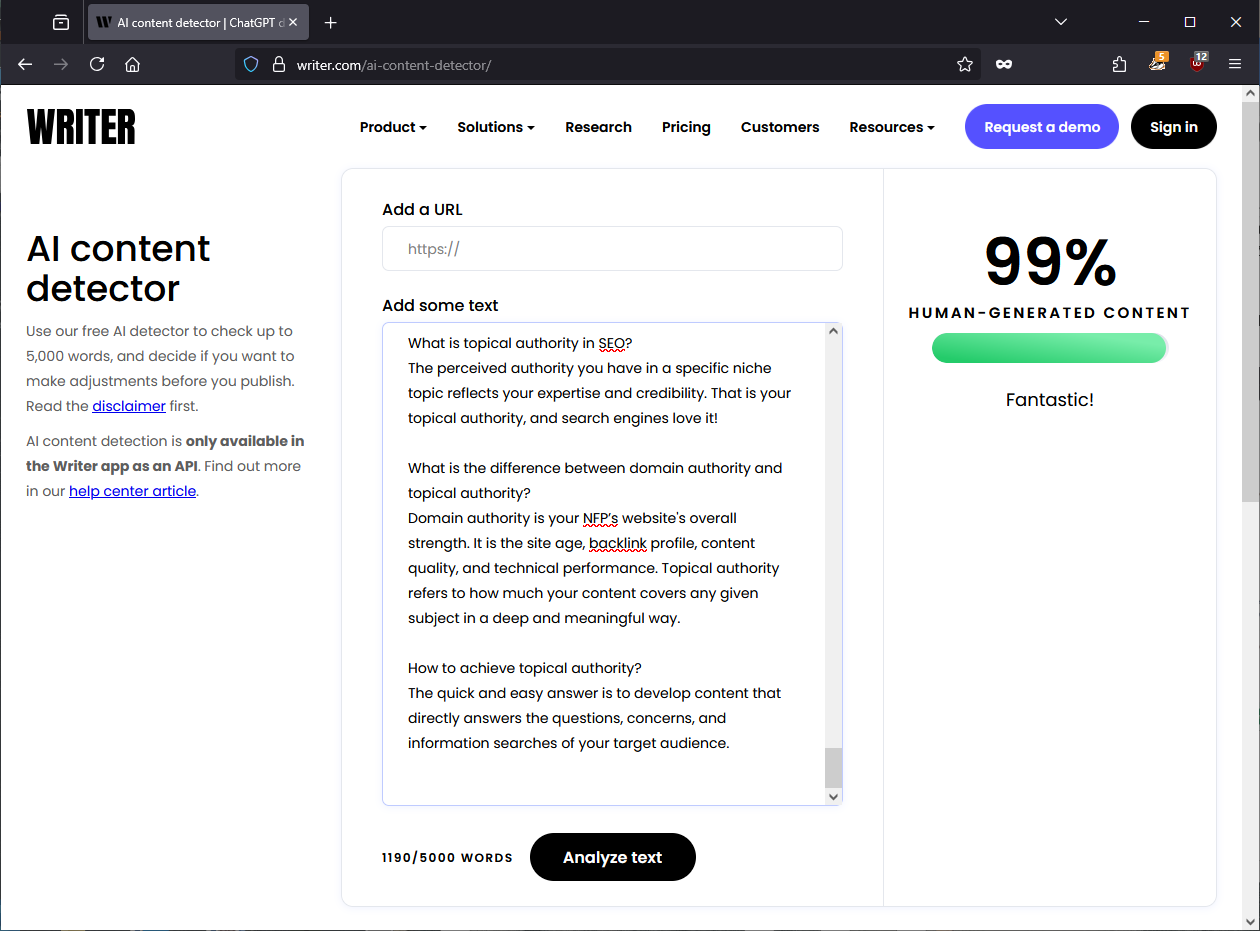
Task: Click Request a demo button
Action: pos(1042,127)
